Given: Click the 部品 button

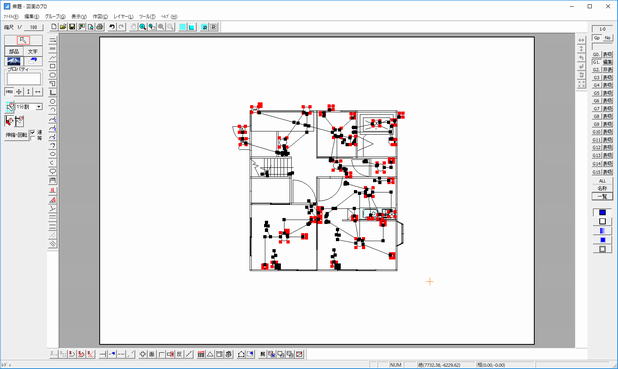Looking at the screenshot, I should (x=14, y=51).
